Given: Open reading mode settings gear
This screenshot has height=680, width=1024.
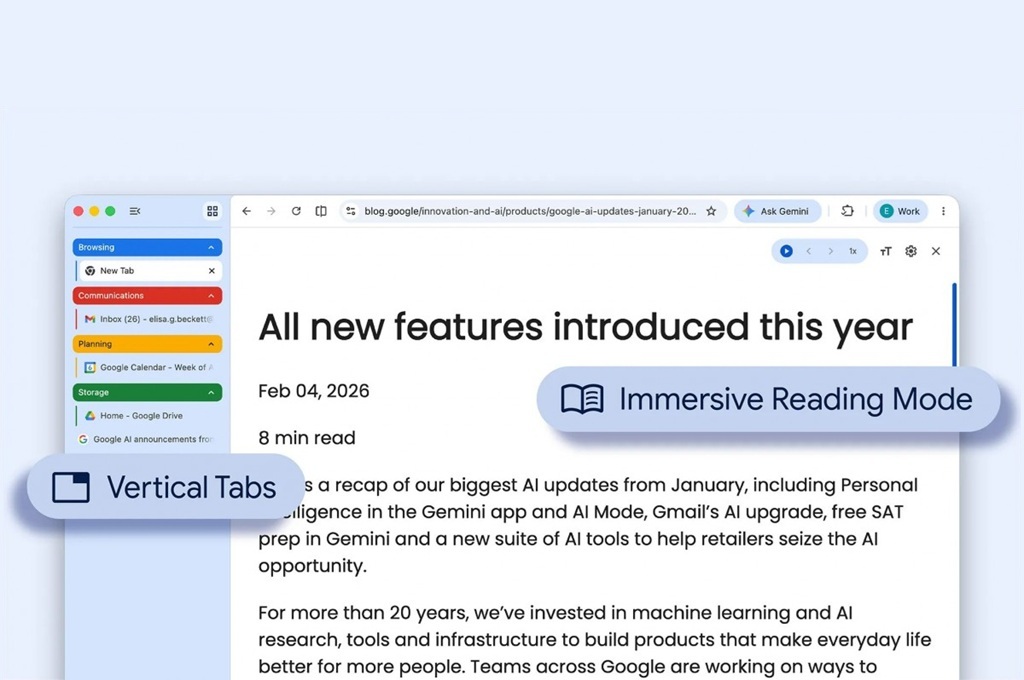Looking at the screenshot, I should pos(911,251).
